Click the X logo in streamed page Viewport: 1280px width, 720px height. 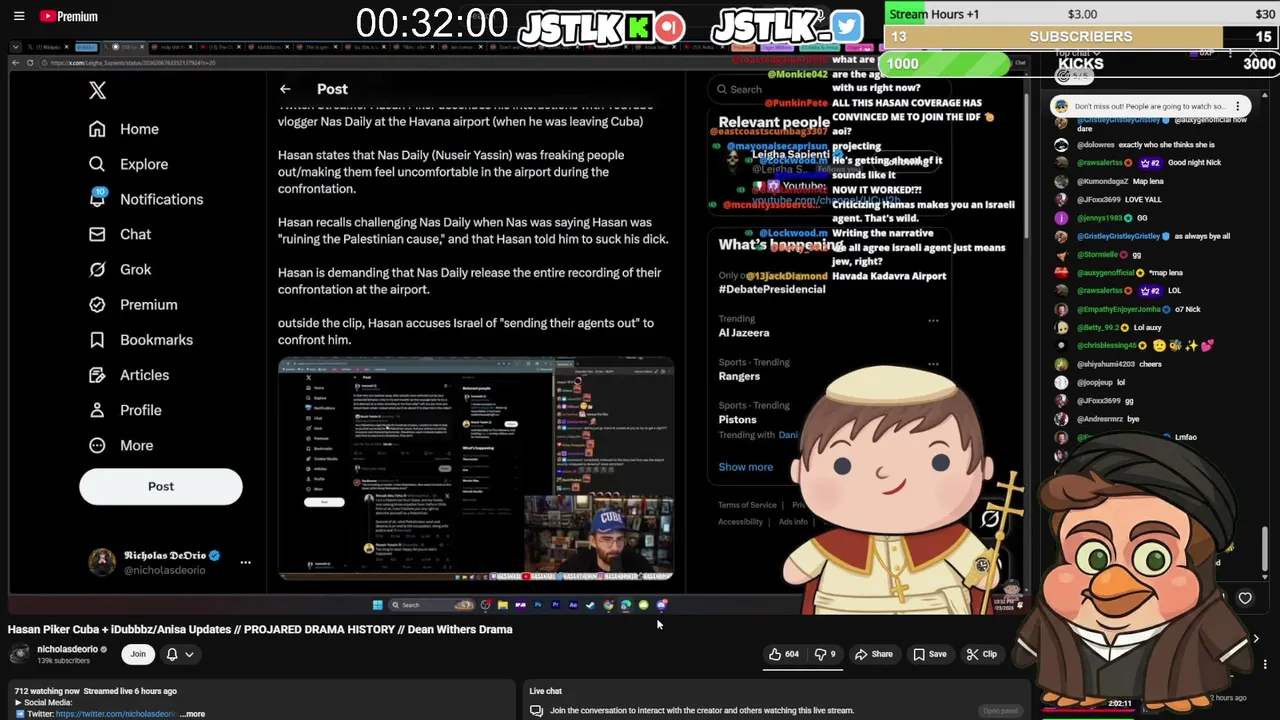click(97, 90)
